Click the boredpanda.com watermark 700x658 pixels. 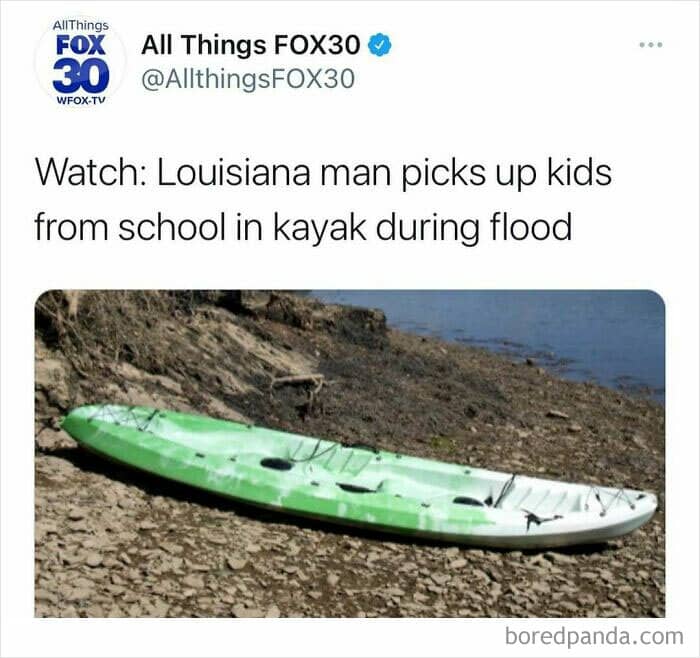tap(594, 637)
